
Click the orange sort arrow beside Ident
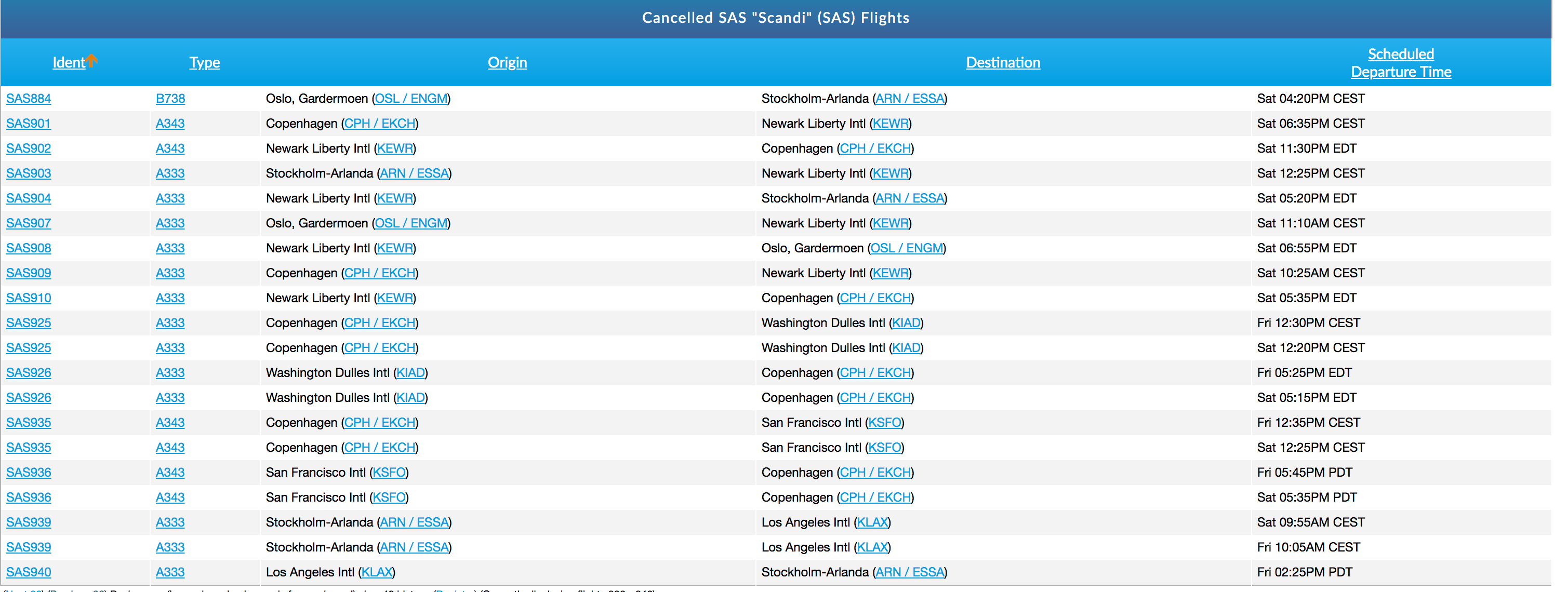pyautogui.click(x=91, y=61)
